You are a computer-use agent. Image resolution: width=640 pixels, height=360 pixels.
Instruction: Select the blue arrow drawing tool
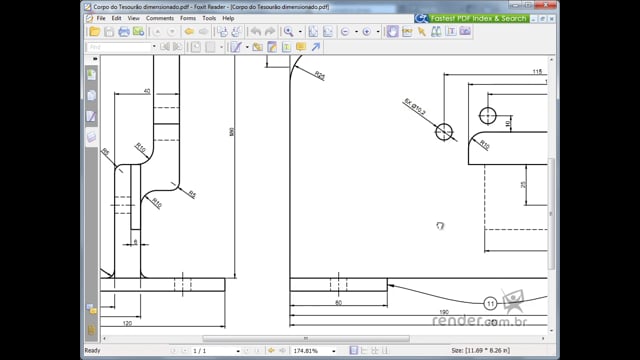pos(316,47)
